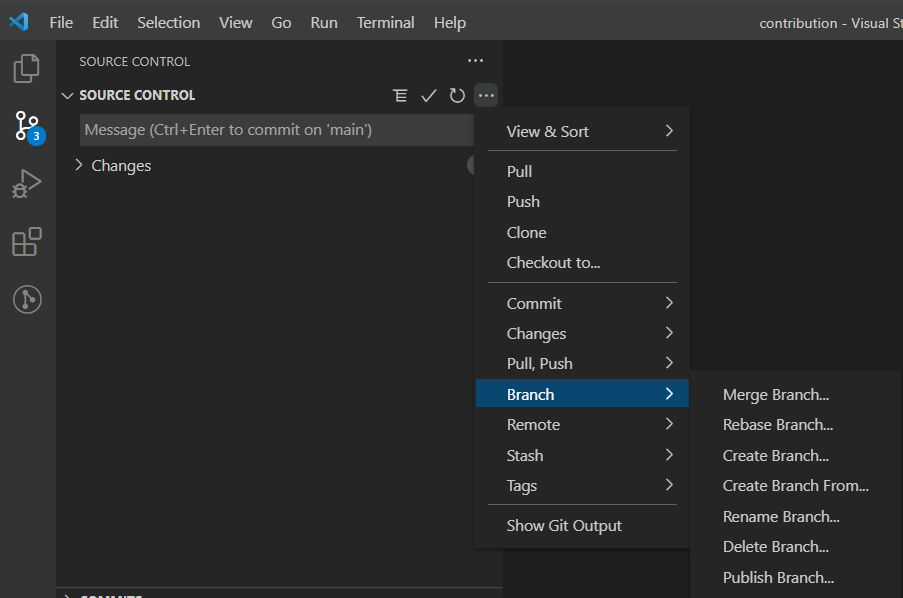
Task: Open the Source Control section's more actions ellipsis
Action: point(486,96)
